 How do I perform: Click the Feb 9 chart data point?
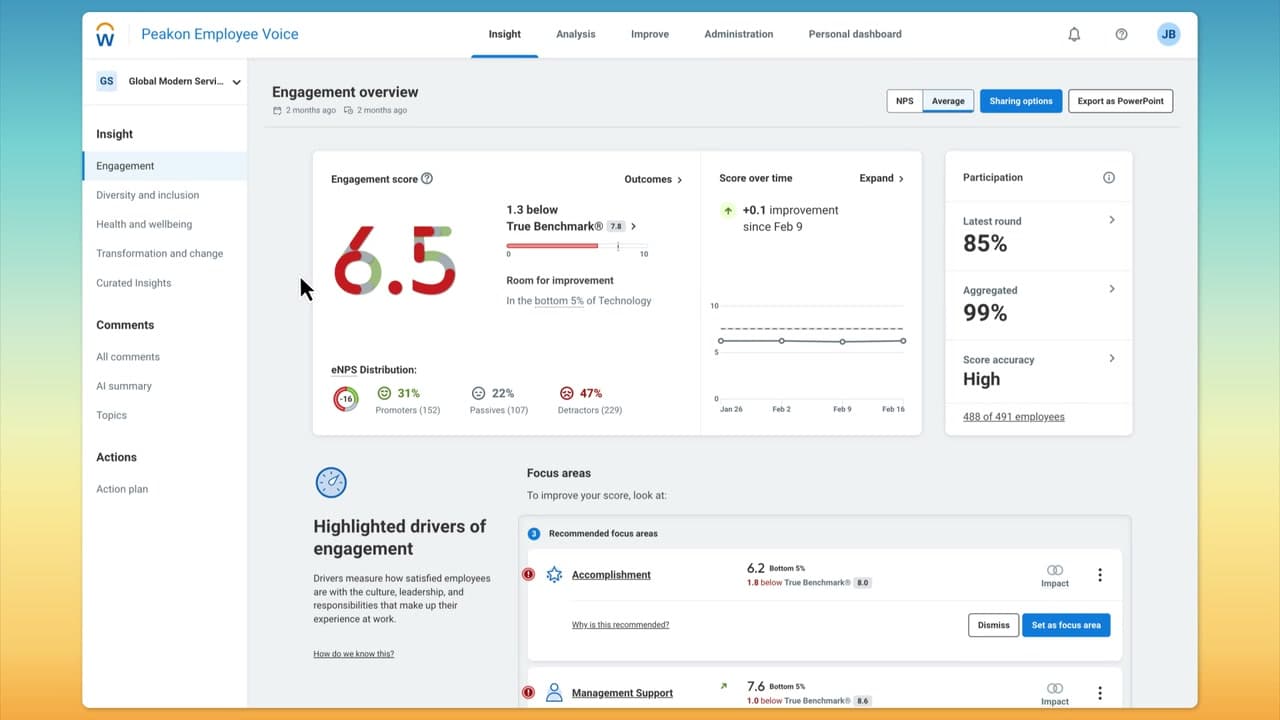point(843,342)
